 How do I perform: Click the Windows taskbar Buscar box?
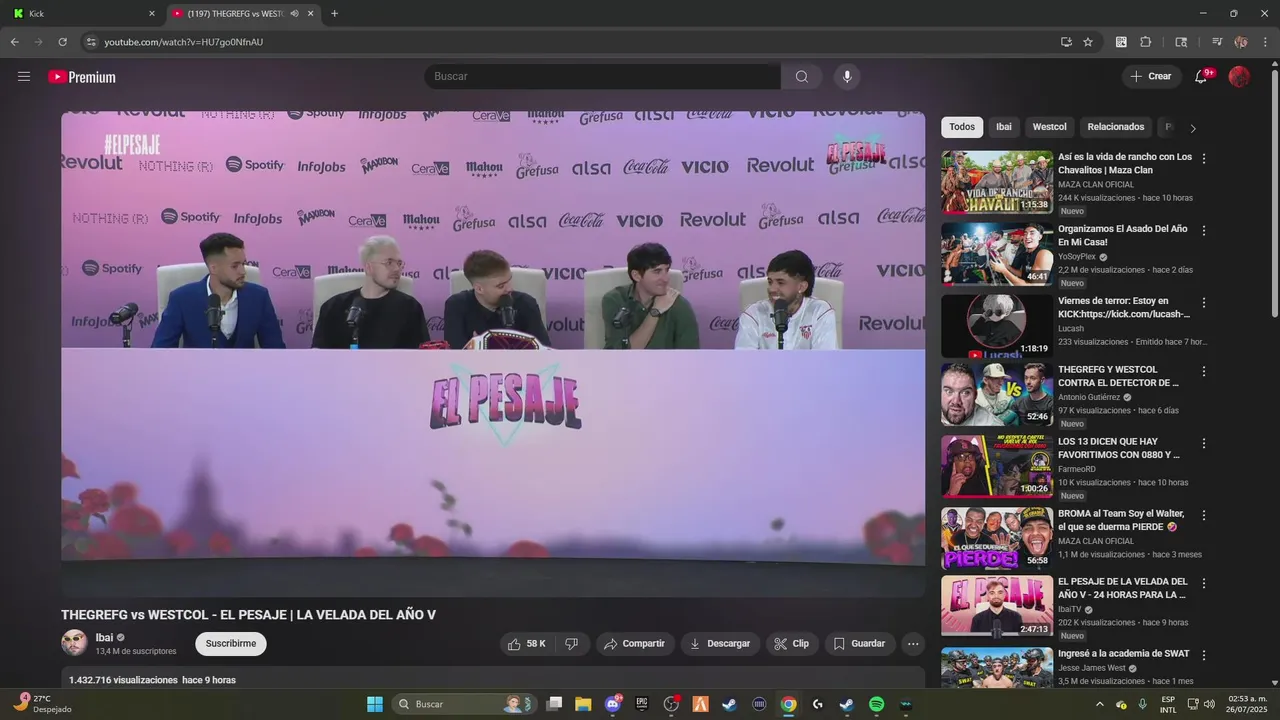pyautogui.click(x=465, y=704)
